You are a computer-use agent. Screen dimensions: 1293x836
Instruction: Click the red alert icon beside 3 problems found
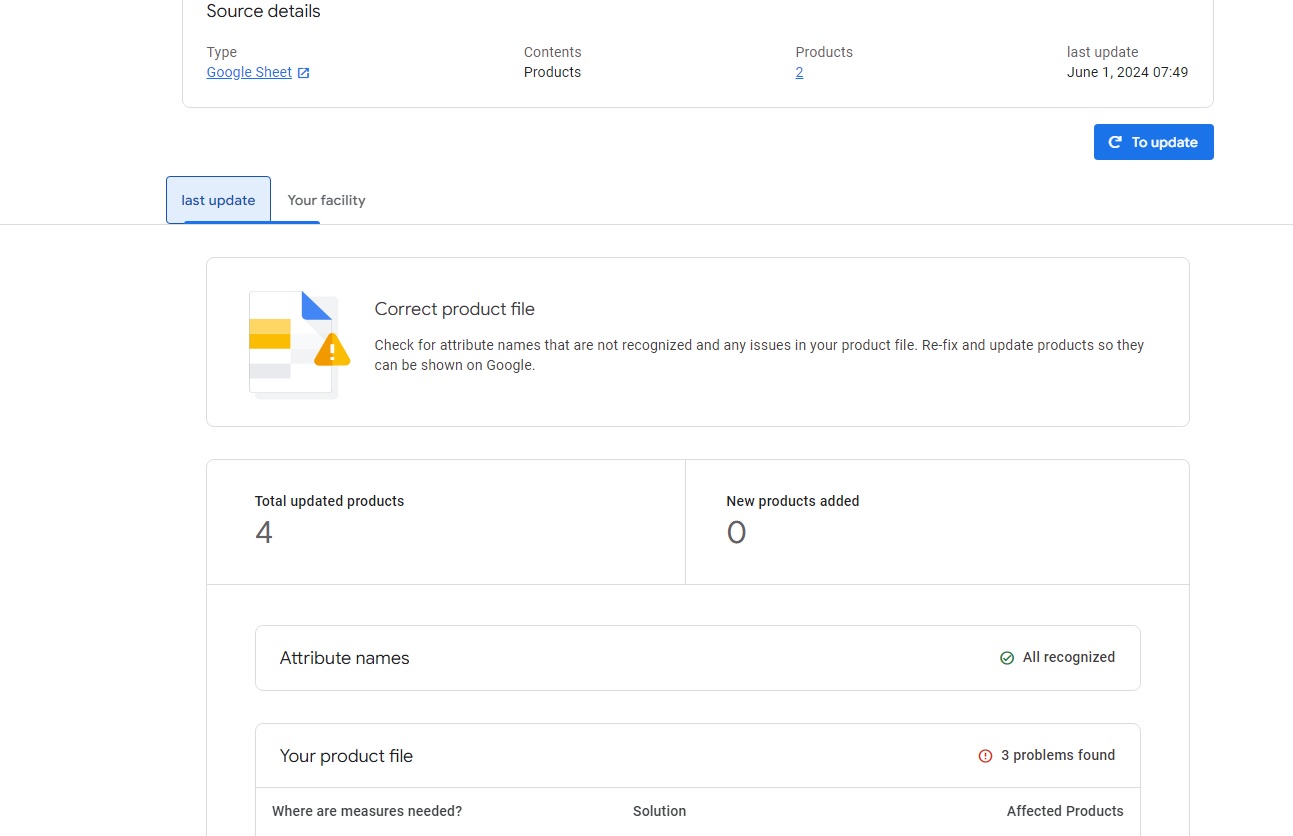click(x=985, y=756)
